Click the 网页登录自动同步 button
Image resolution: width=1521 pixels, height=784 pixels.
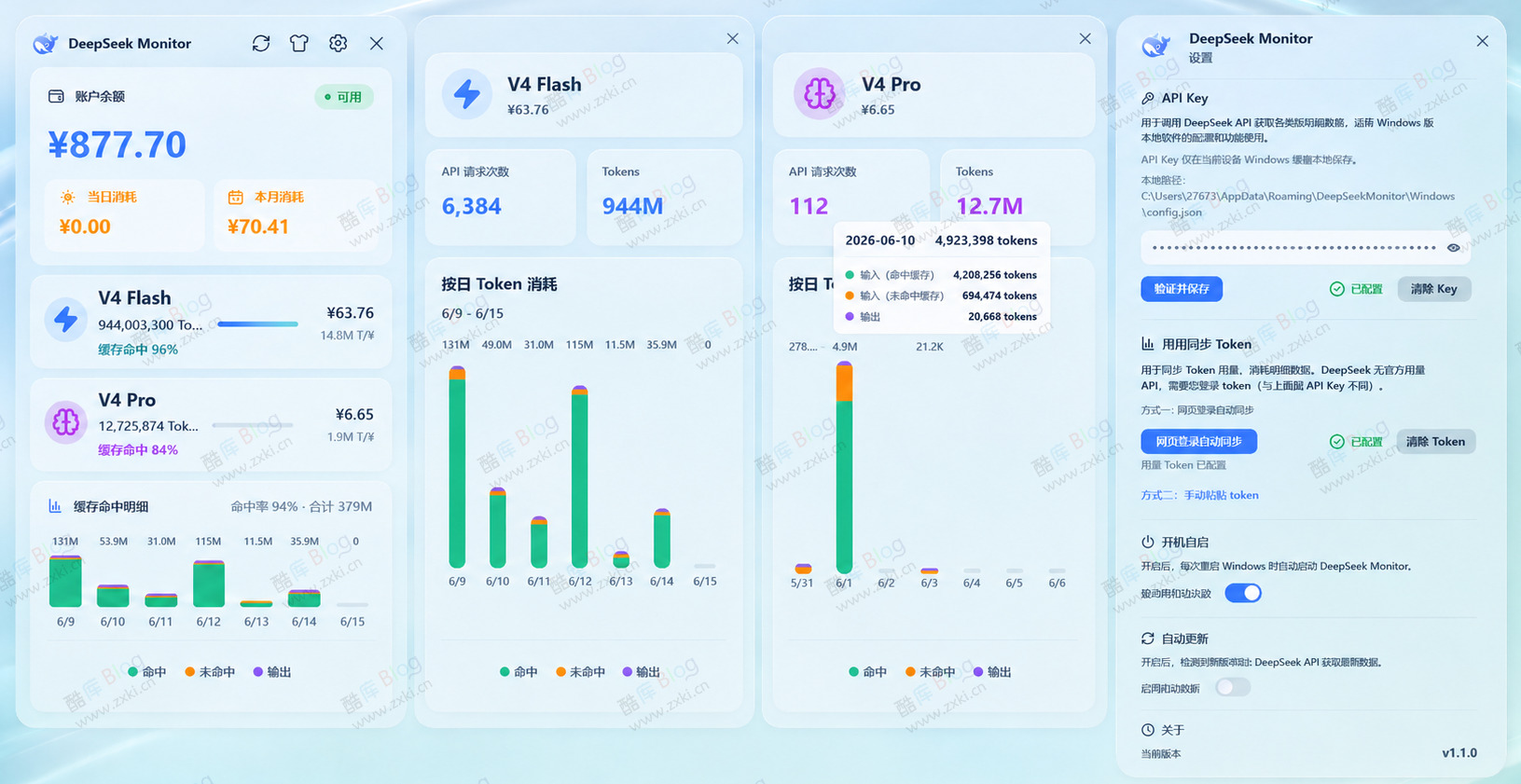tap(1198, 442)
